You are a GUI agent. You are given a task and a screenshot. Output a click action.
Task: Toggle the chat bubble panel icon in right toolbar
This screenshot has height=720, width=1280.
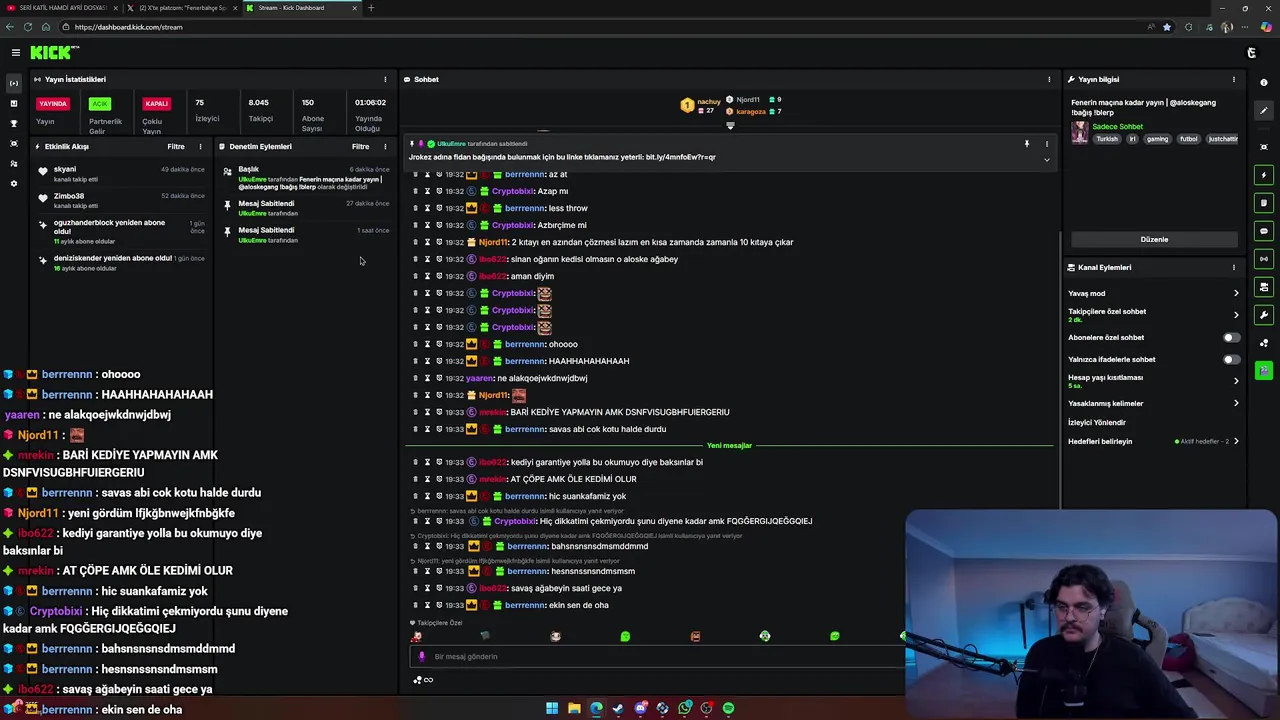(x=1264, y=231)
